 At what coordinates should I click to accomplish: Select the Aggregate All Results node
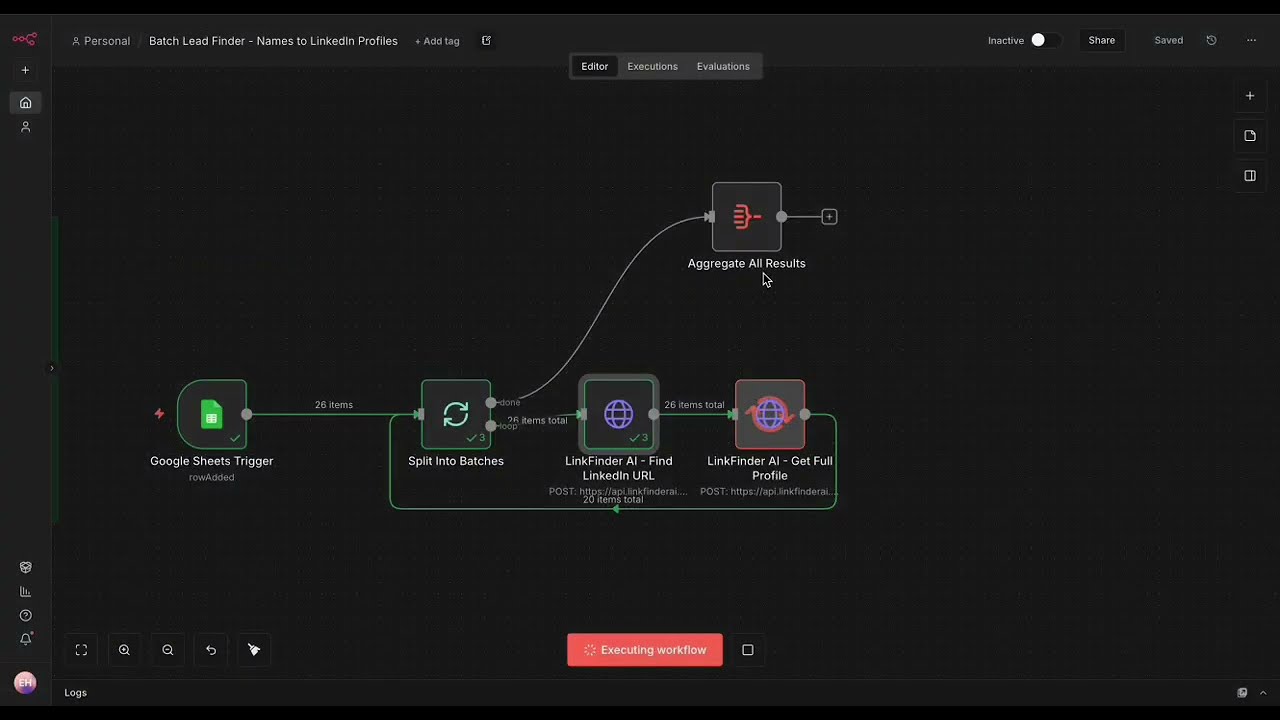[746, 216]
